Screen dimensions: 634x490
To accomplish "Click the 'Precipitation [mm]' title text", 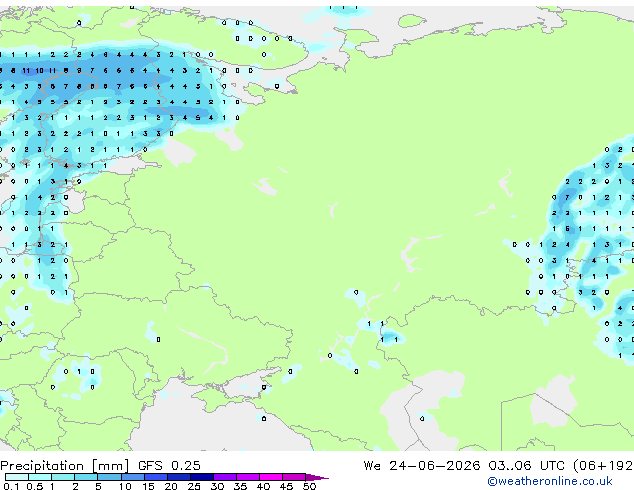I will pyautogui.click(x=65, y=466).
